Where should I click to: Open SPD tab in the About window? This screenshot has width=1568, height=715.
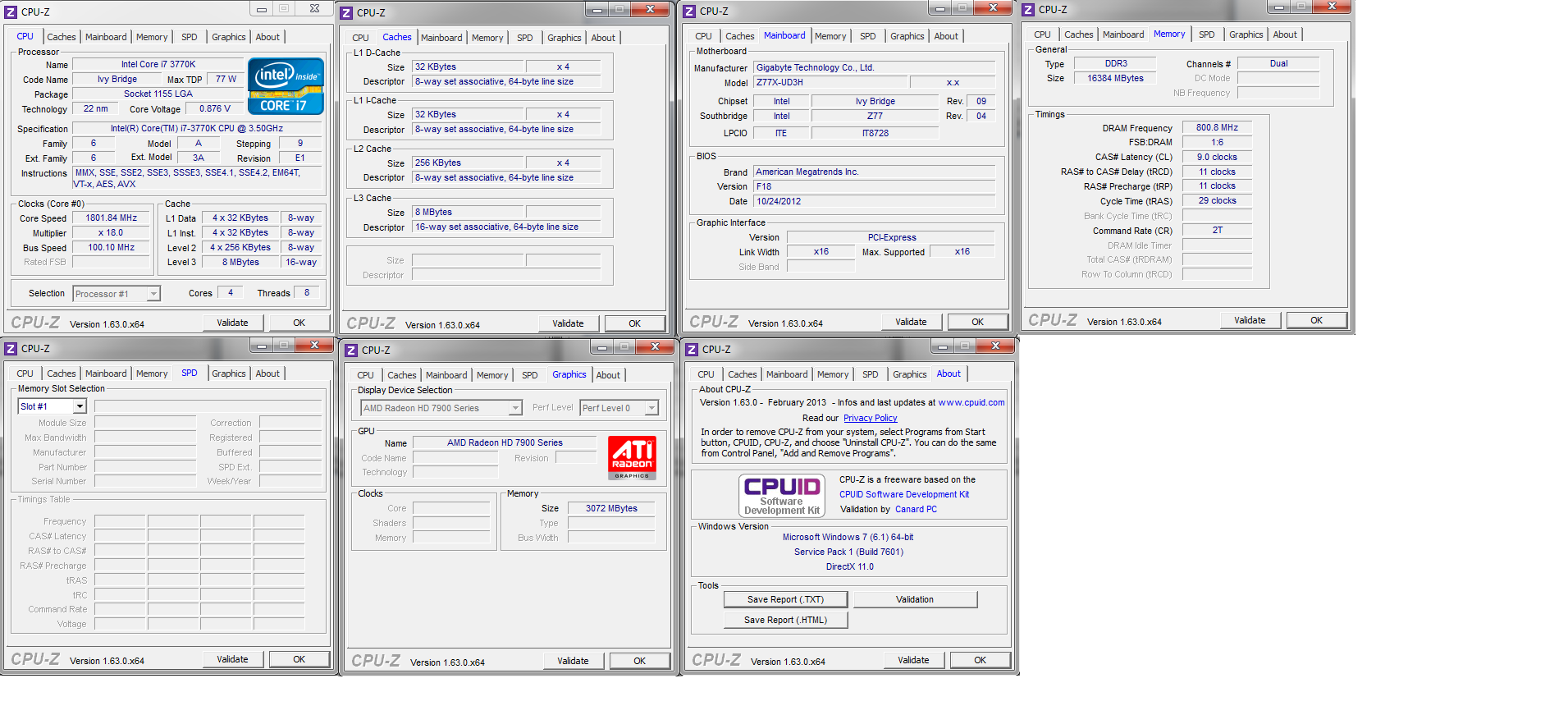[x=870, y=374]
